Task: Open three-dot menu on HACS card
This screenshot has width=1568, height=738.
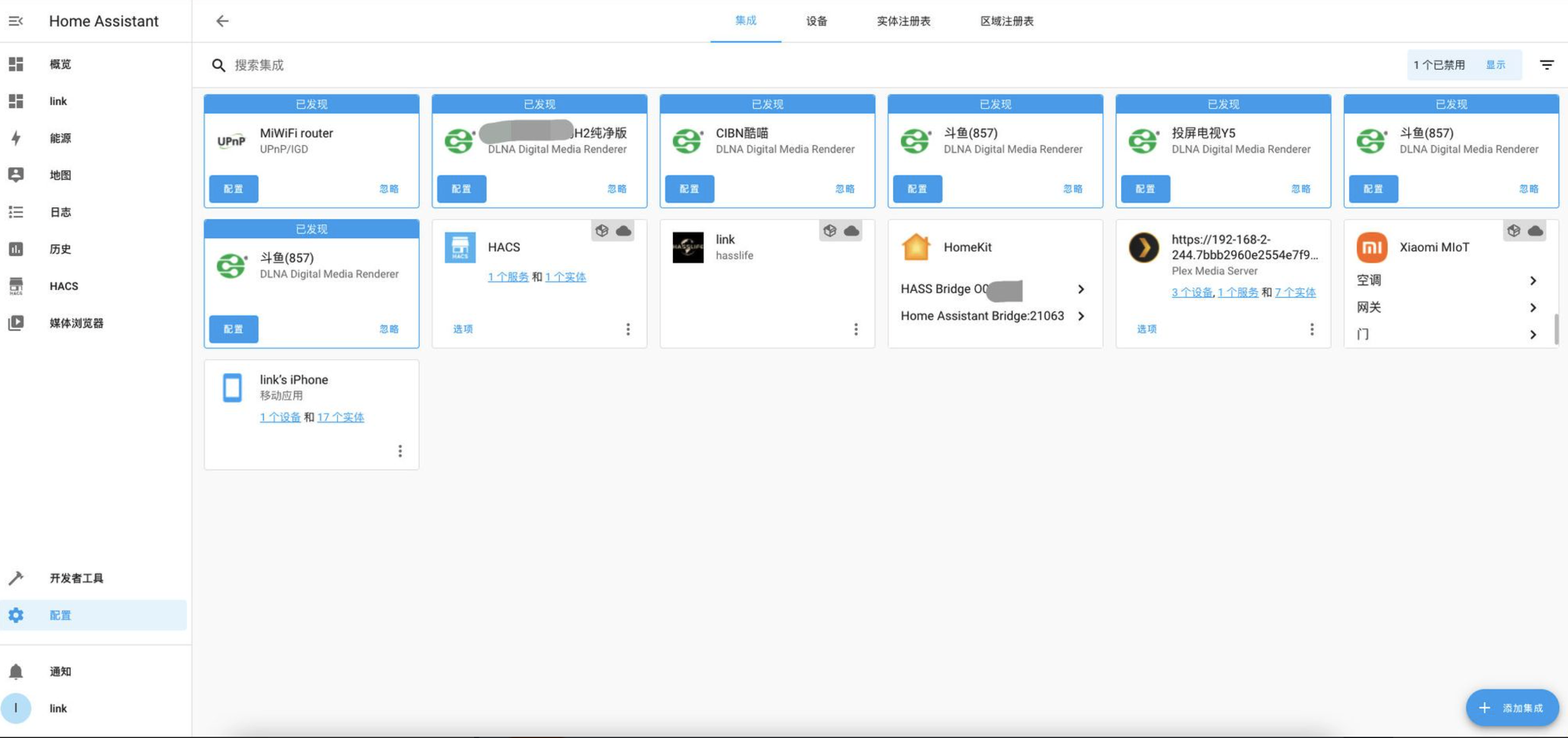Action: (x=628, y=329)
